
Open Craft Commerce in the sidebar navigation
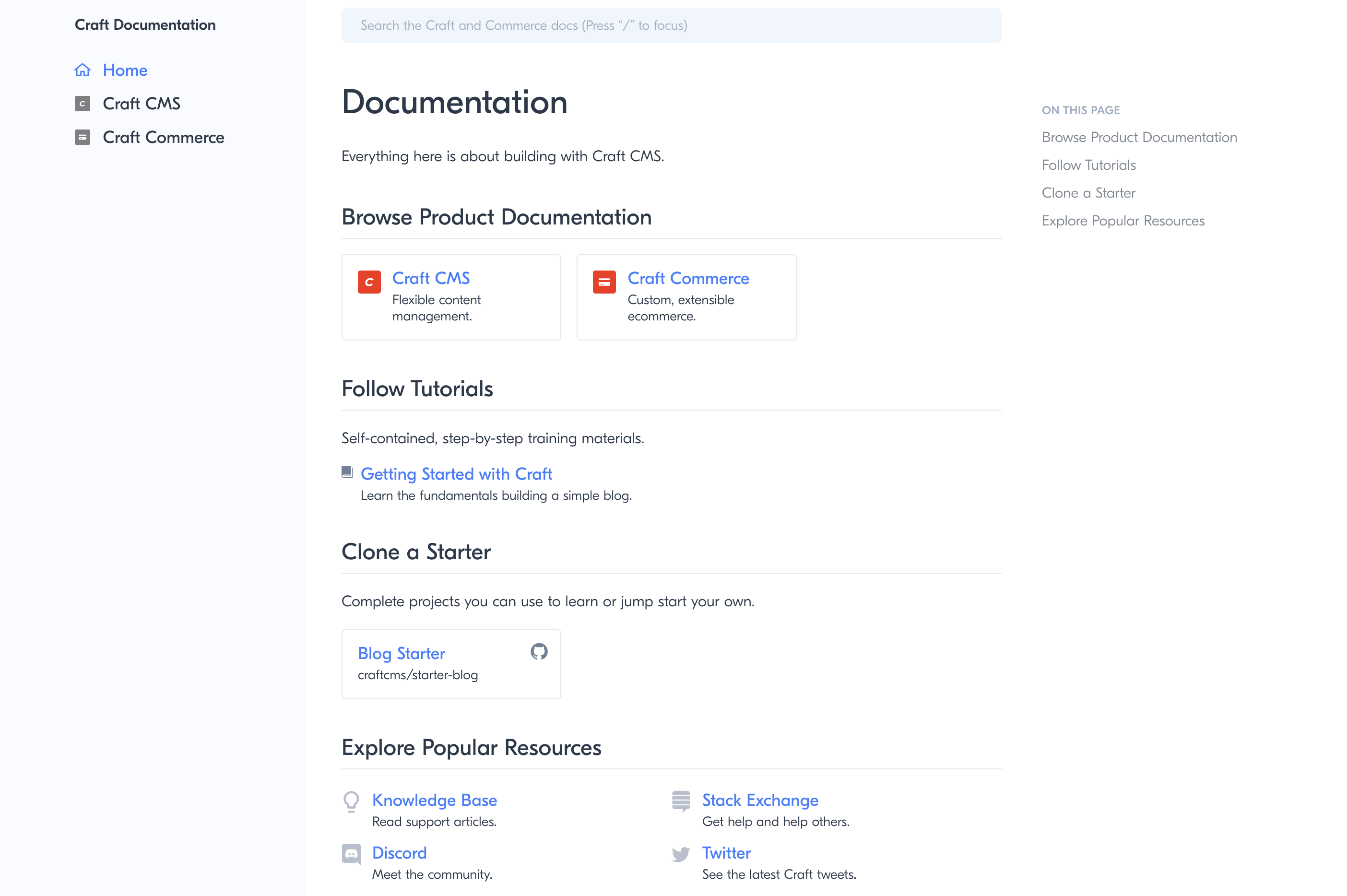tap(164, 137)
